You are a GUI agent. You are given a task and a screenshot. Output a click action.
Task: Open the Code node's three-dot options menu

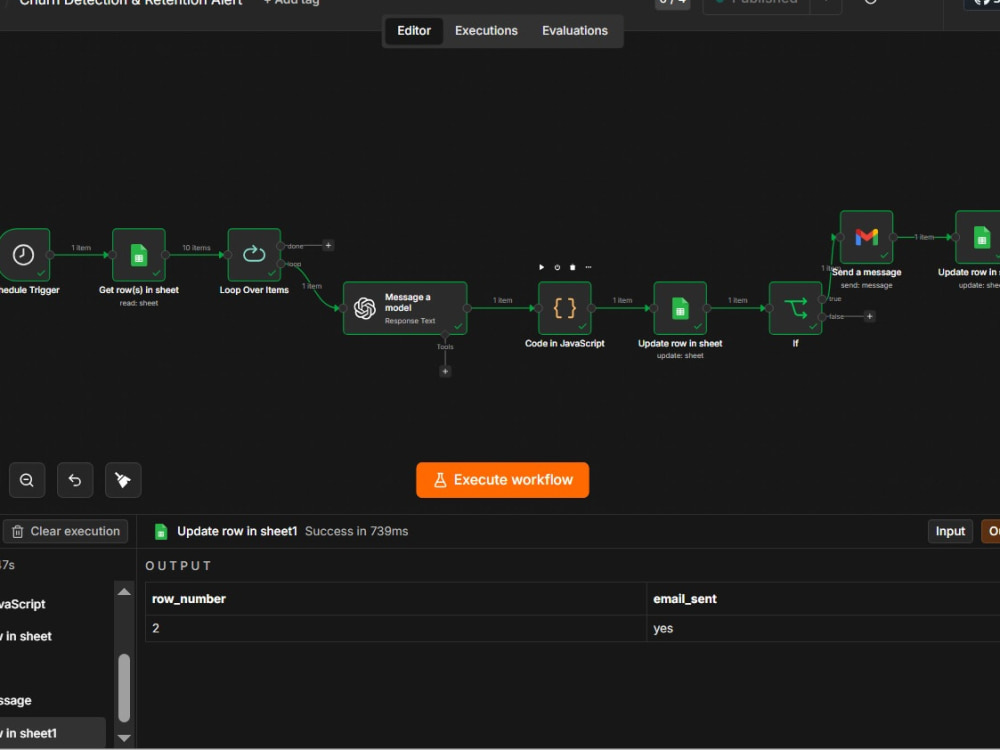[588, 267]
